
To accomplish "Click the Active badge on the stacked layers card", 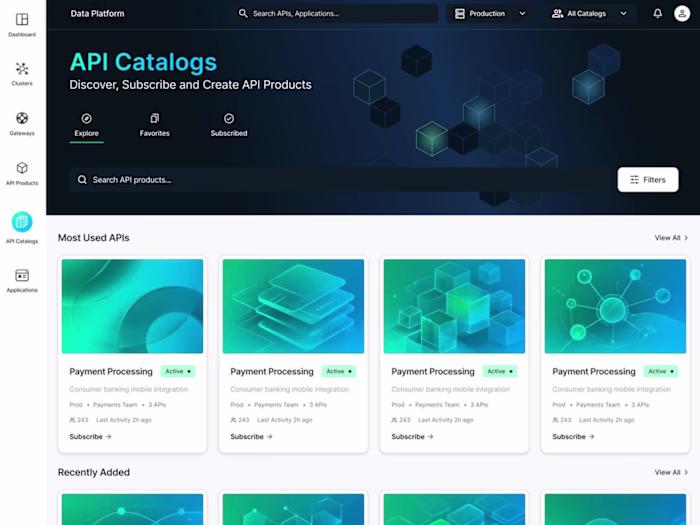I will pos(339,371).
